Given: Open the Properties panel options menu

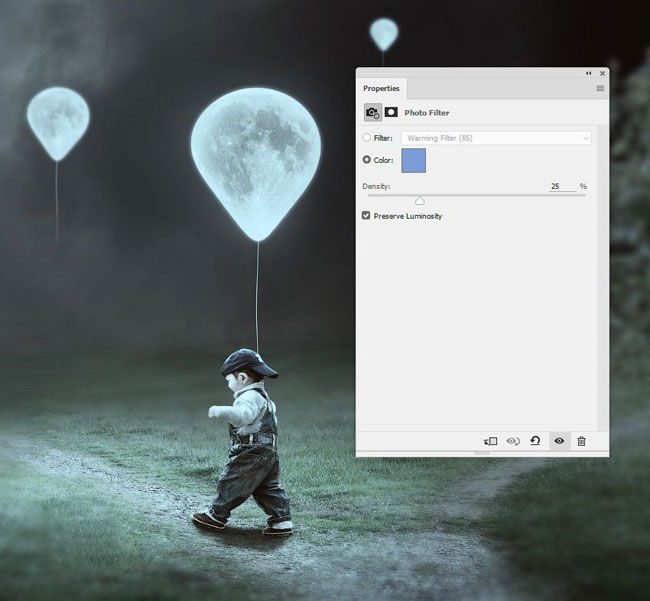Looking at the screenshot, I should click(600, 88).
